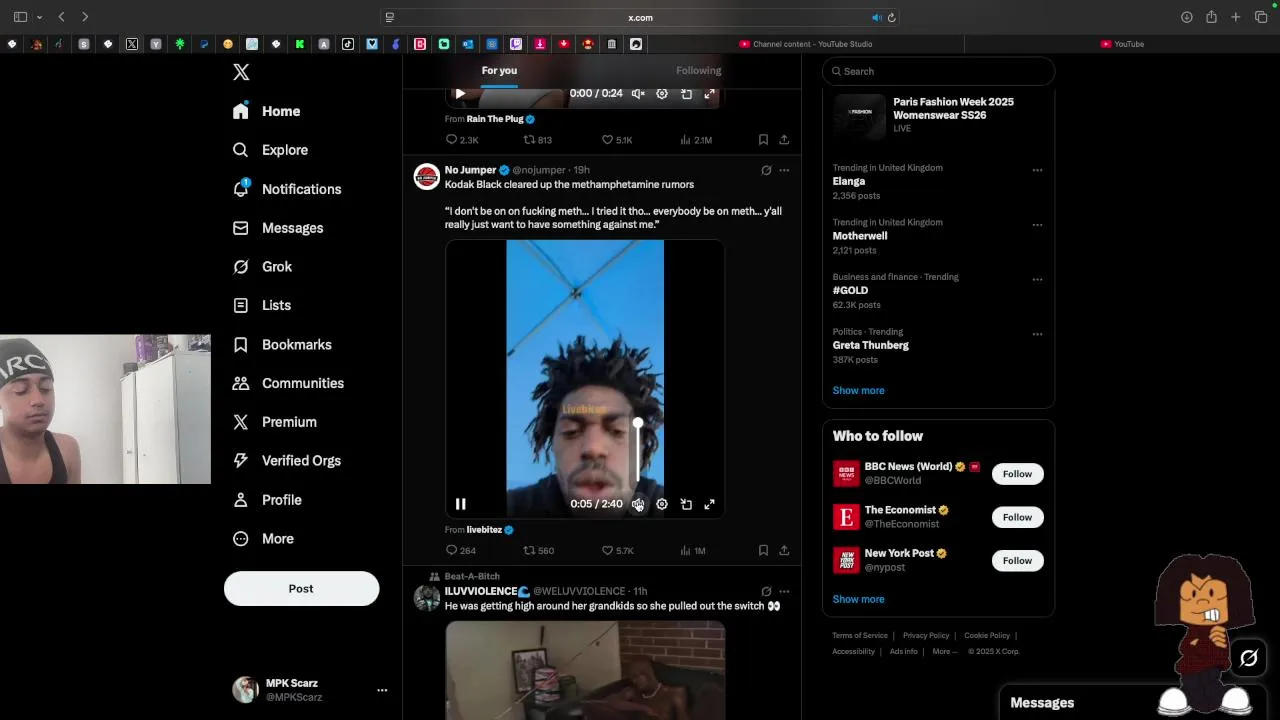Expand the More sidebar menu

tap(263, 539)
